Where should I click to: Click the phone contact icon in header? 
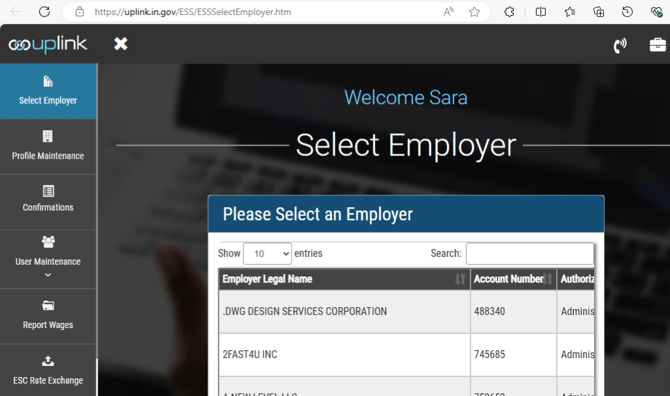[x=620, y=45]
